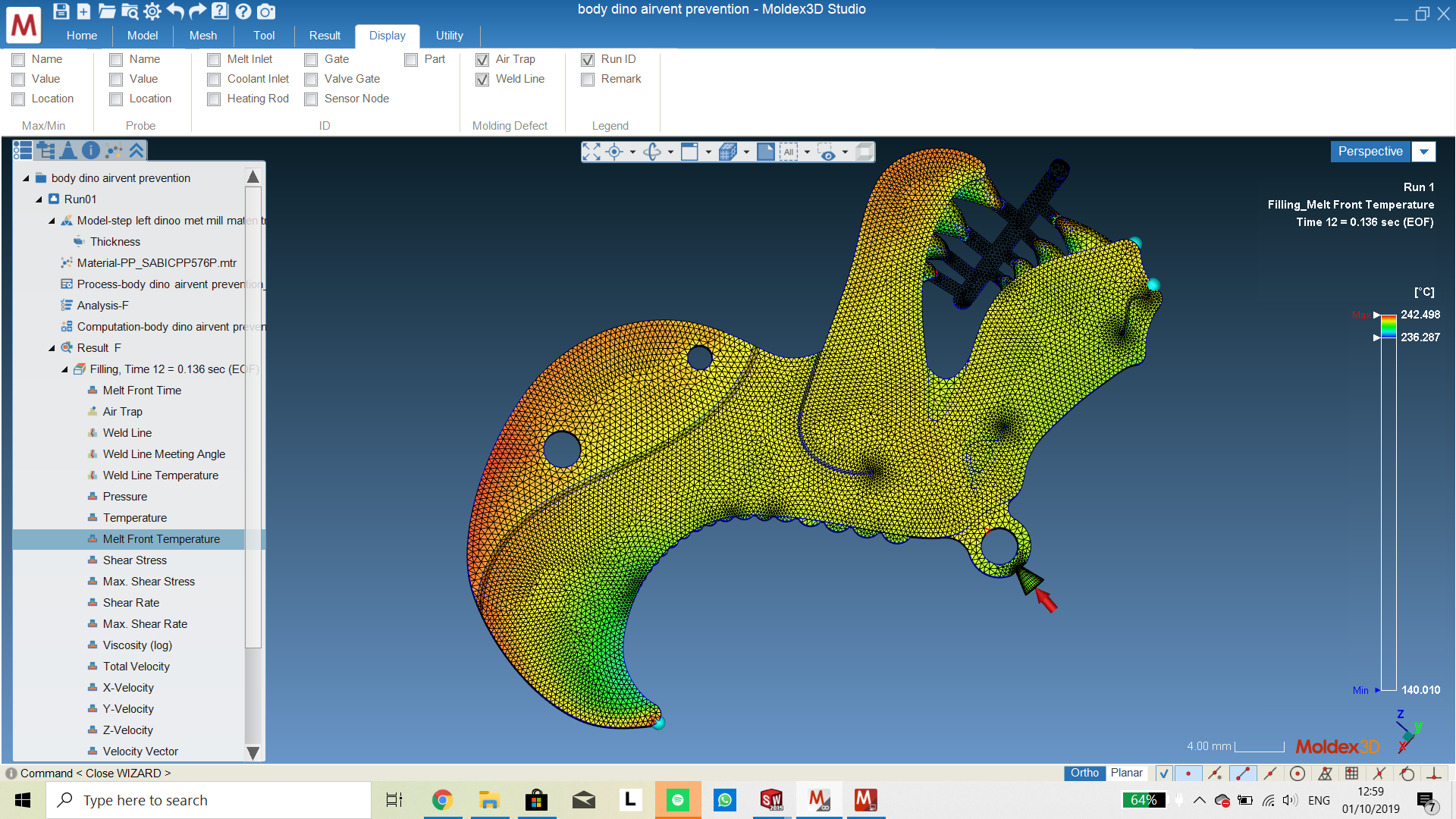Collapse the Run01 tree node
The image size is (1456, 819).
tap(38, 199)
